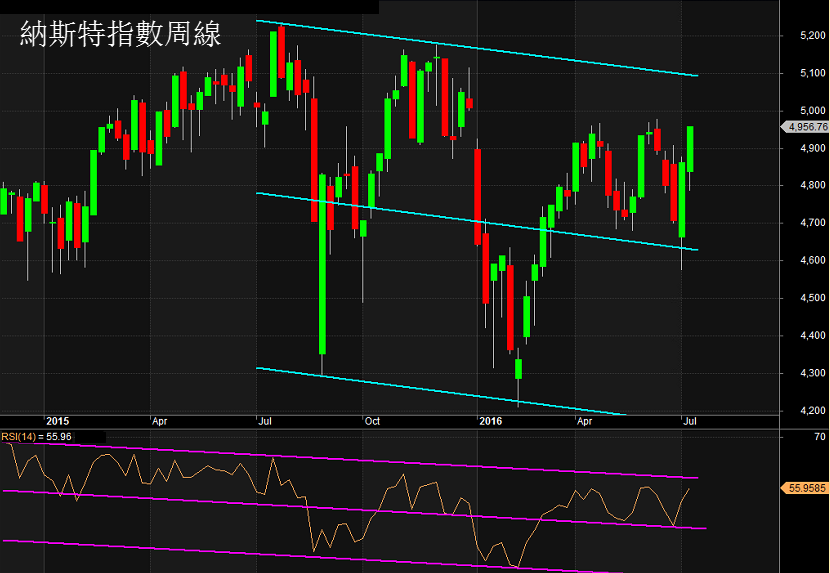Click the Oct date axis label
Image resolution: width=830 pixels, height=573 pixels.
pyautogui.click(x=372, y=421)
